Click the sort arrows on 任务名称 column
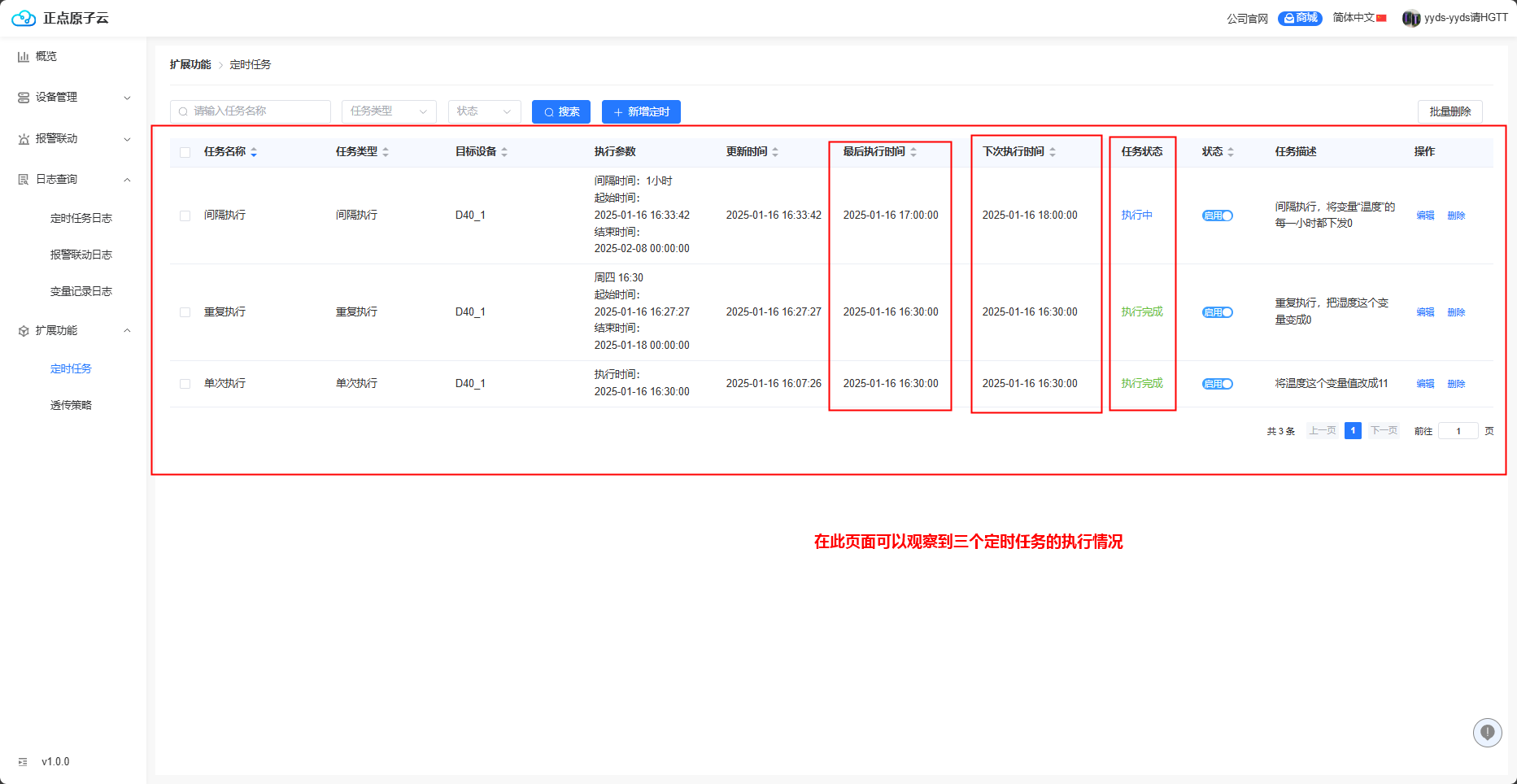The height and width of the screenshot is (784, 1517). coord(254,152)
